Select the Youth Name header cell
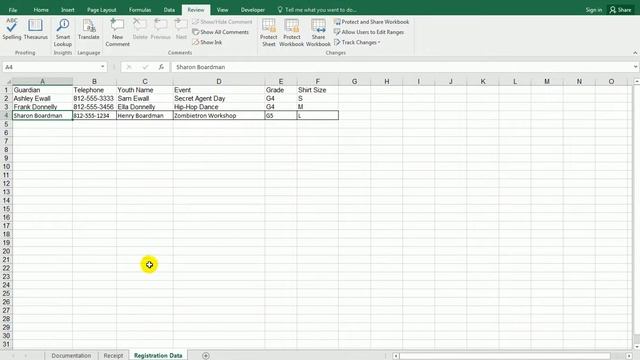Viewport: 640px width, 360px height. (x=145, y=90)
